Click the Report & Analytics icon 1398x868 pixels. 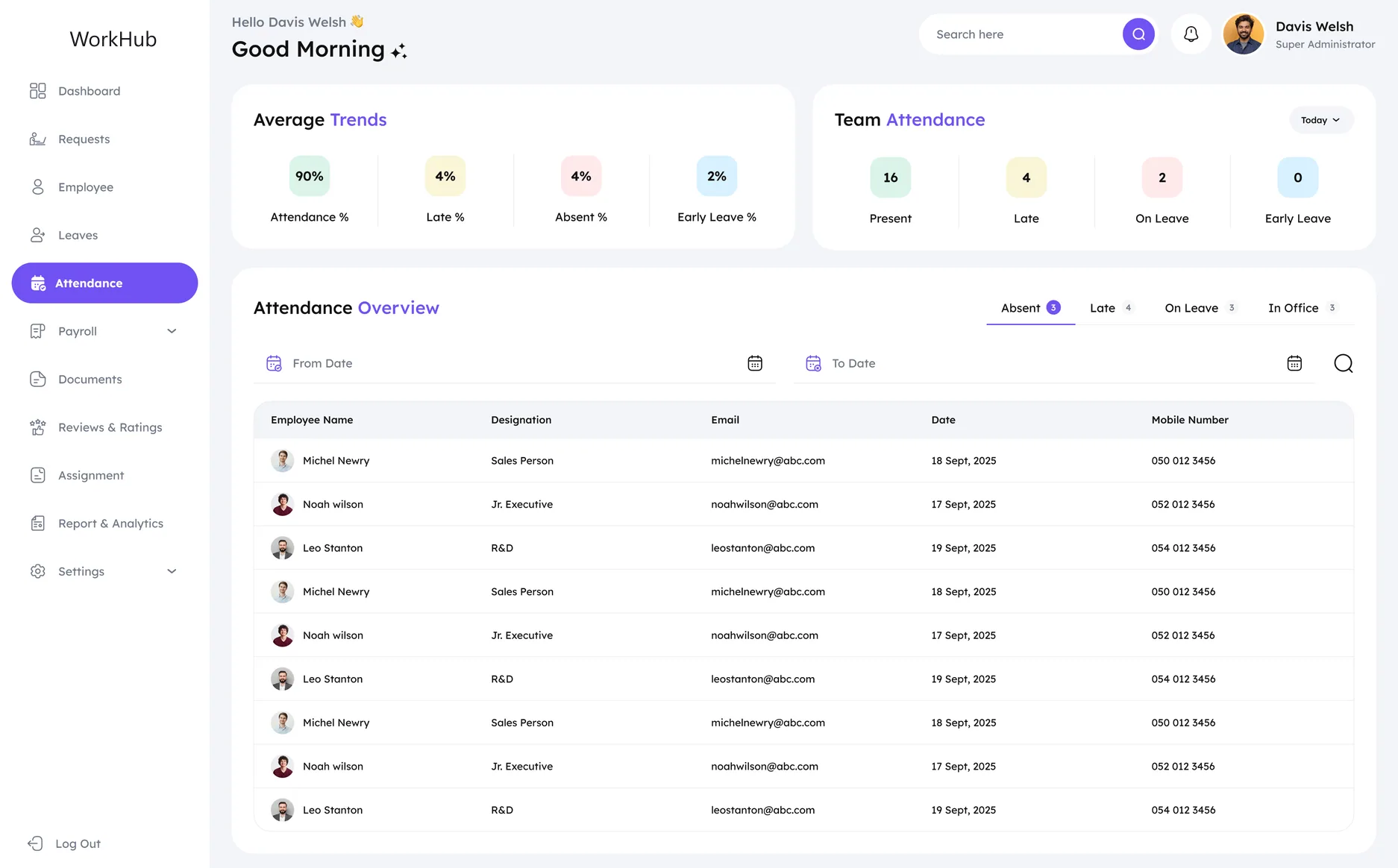(38, 523)
